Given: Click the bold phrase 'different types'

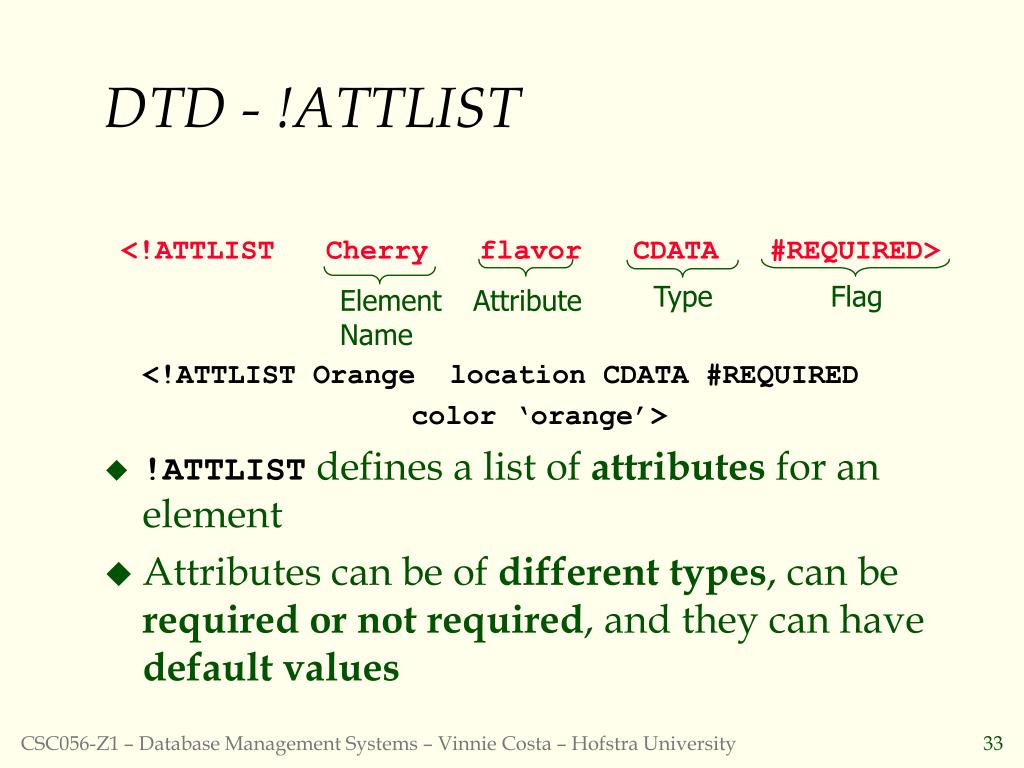Looking at the screenshot, I should [x=632, y=573].
